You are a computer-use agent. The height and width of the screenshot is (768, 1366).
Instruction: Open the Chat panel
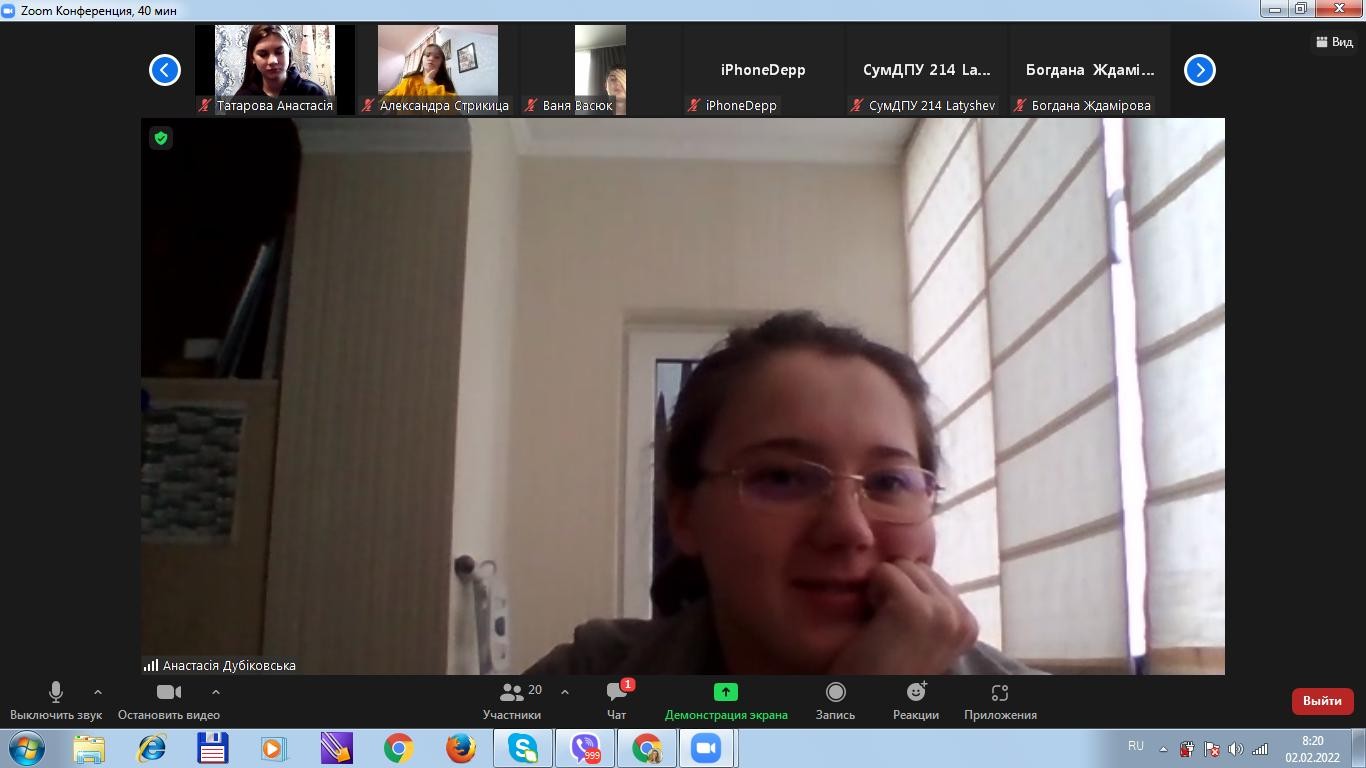616,700
